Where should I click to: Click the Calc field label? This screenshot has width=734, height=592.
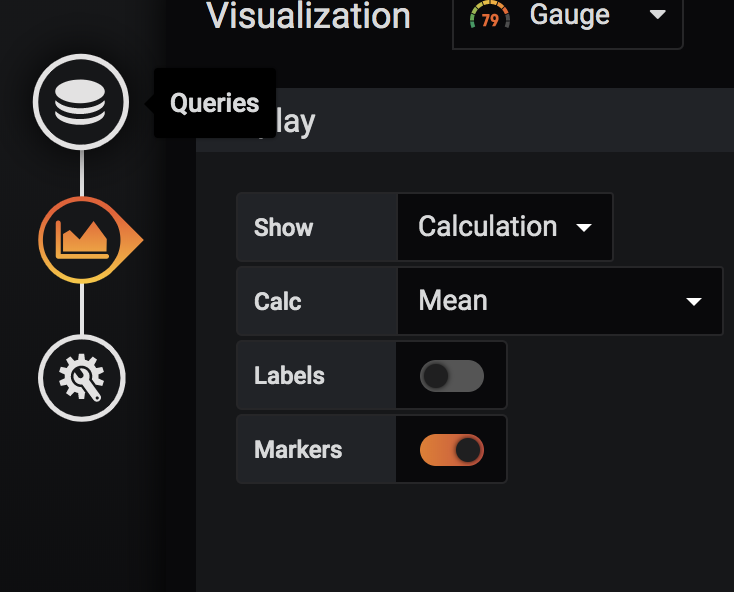(278, 302)
